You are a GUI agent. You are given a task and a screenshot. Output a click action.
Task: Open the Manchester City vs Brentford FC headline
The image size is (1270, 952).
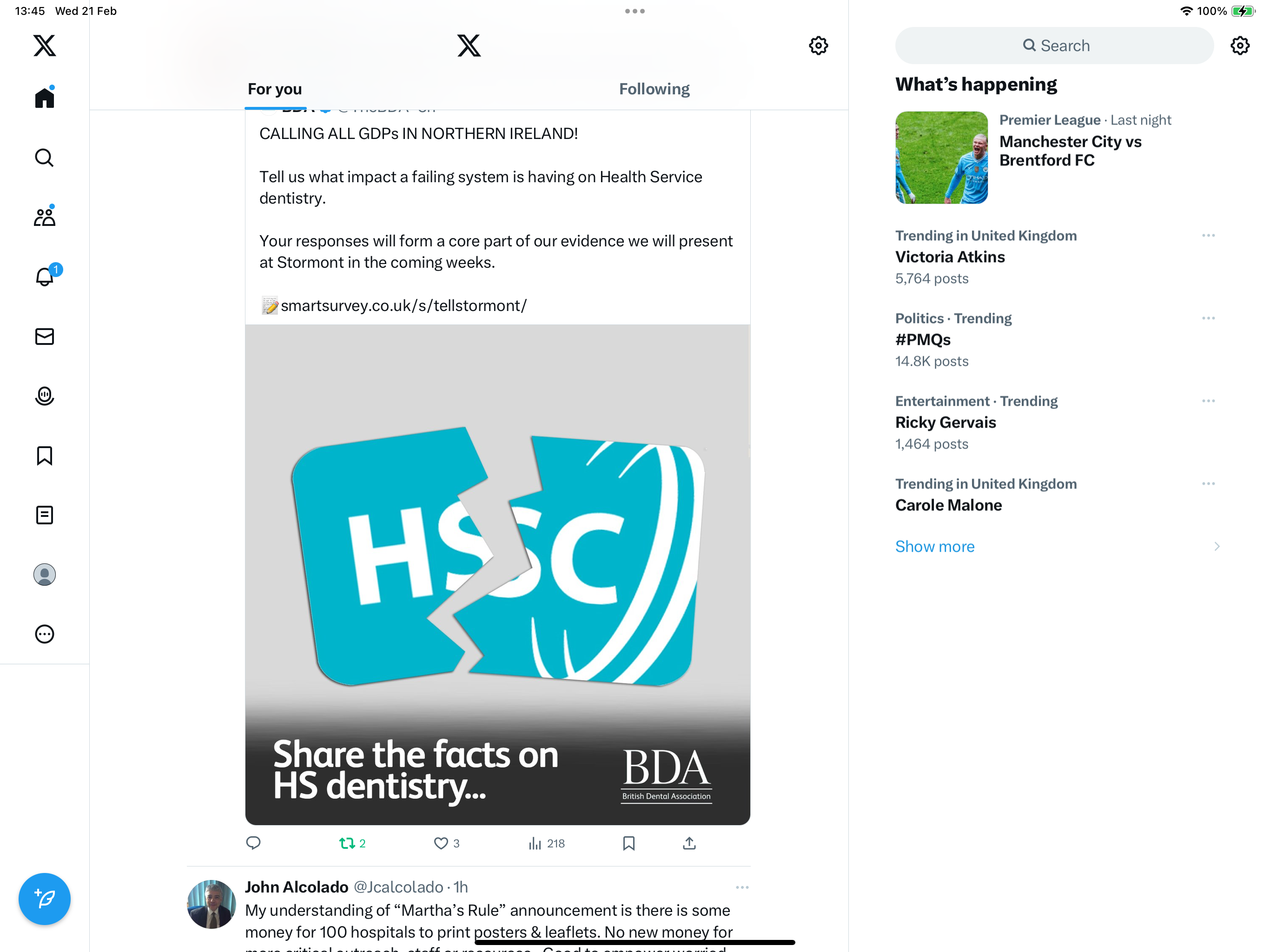1070,151
